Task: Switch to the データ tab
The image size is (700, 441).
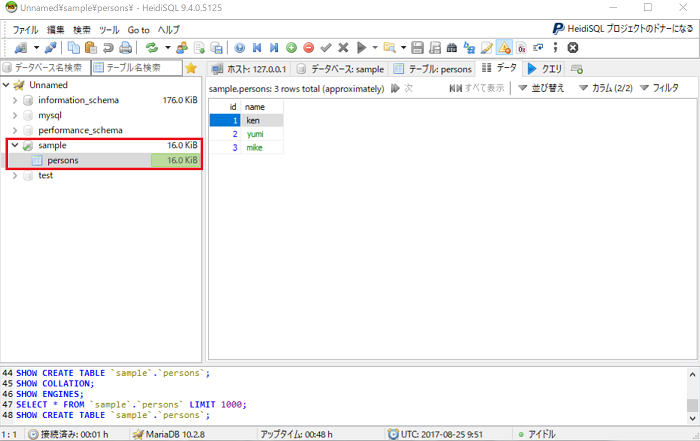Action: 499,68
